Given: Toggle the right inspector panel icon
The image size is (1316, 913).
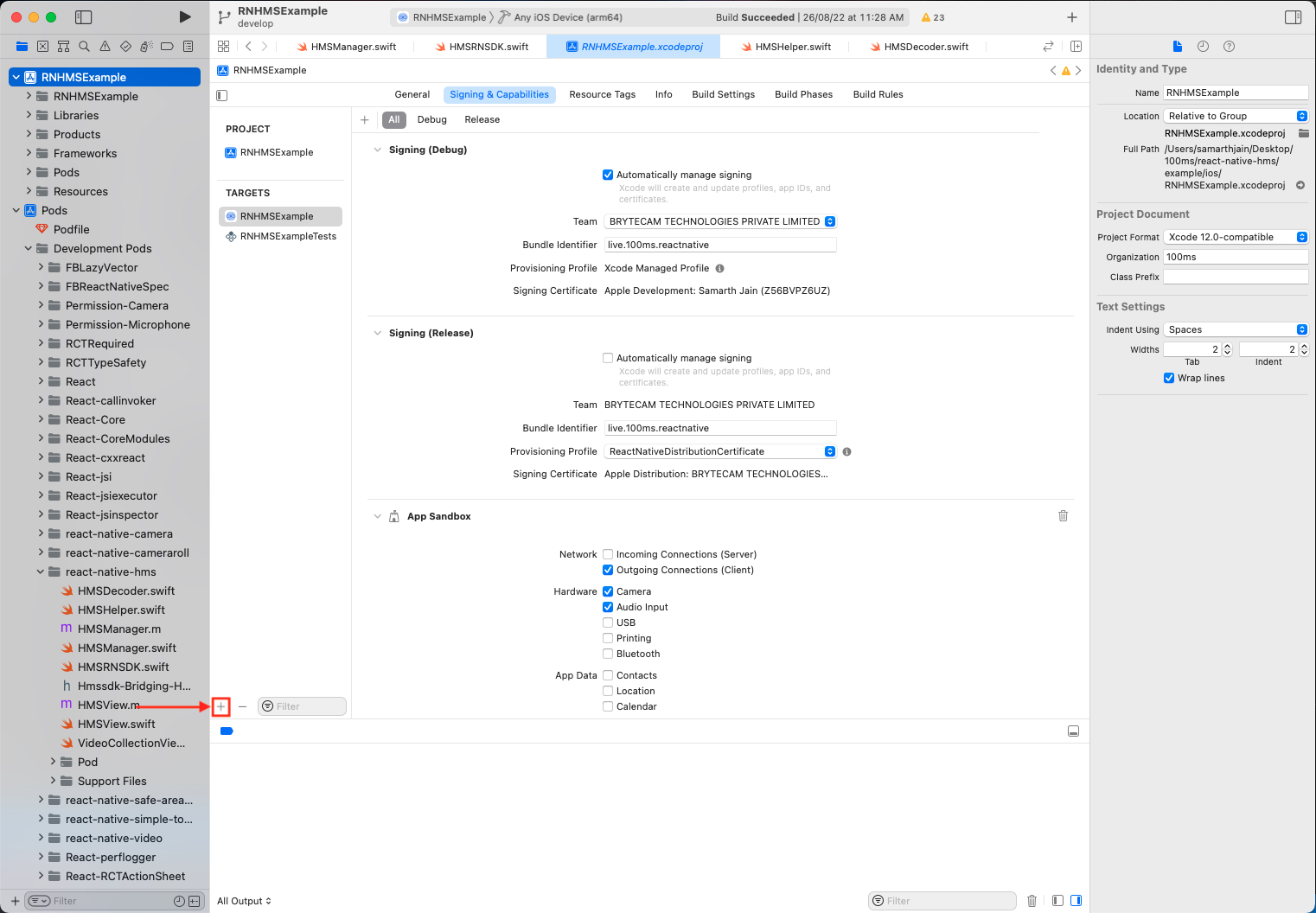Looking at the screenshot, I should [x=1293, y=17].
